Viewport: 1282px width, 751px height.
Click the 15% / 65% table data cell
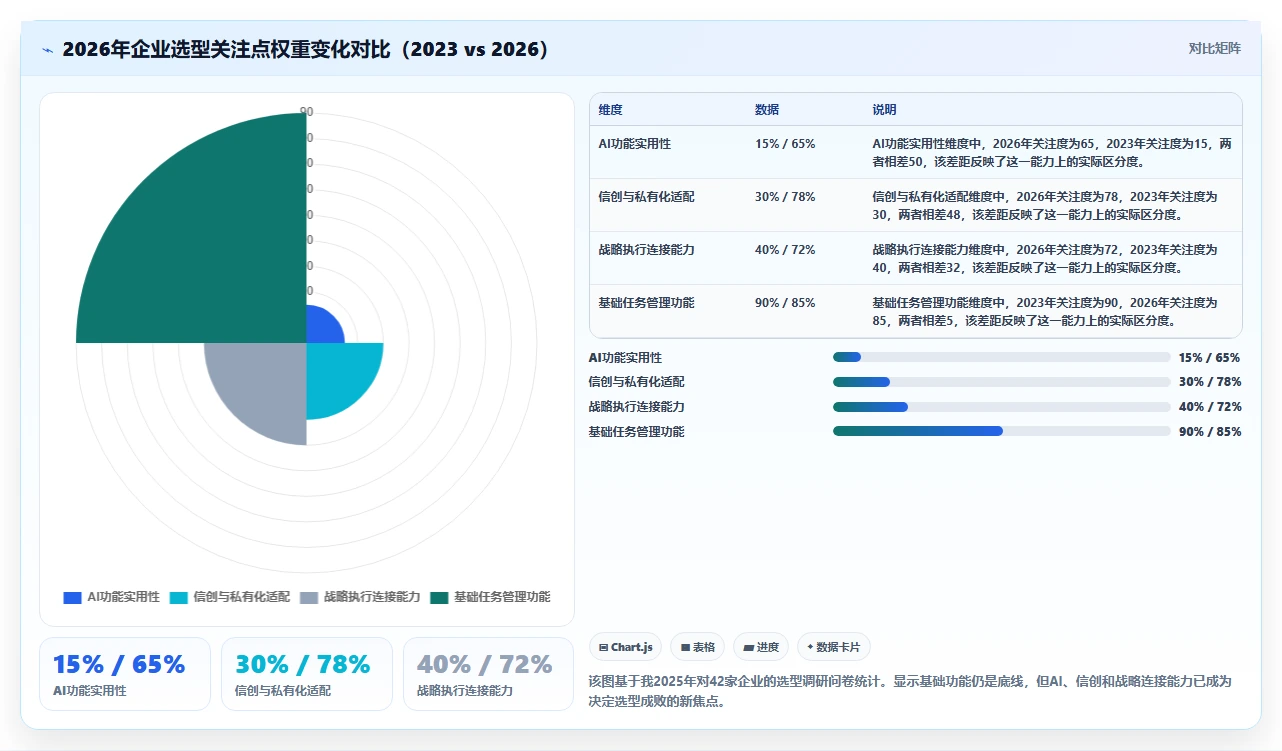click(x=785, y=144)
